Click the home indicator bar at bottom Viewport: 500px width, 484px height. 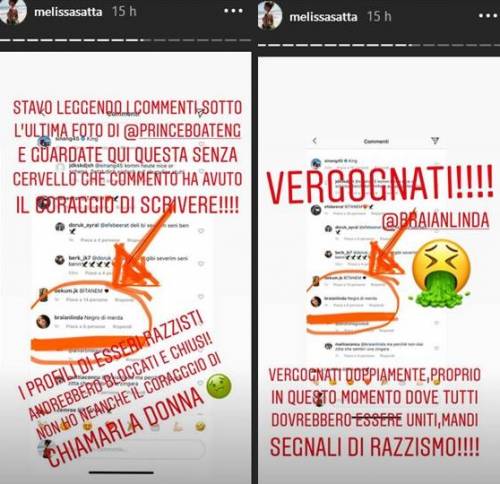[121, 472]
